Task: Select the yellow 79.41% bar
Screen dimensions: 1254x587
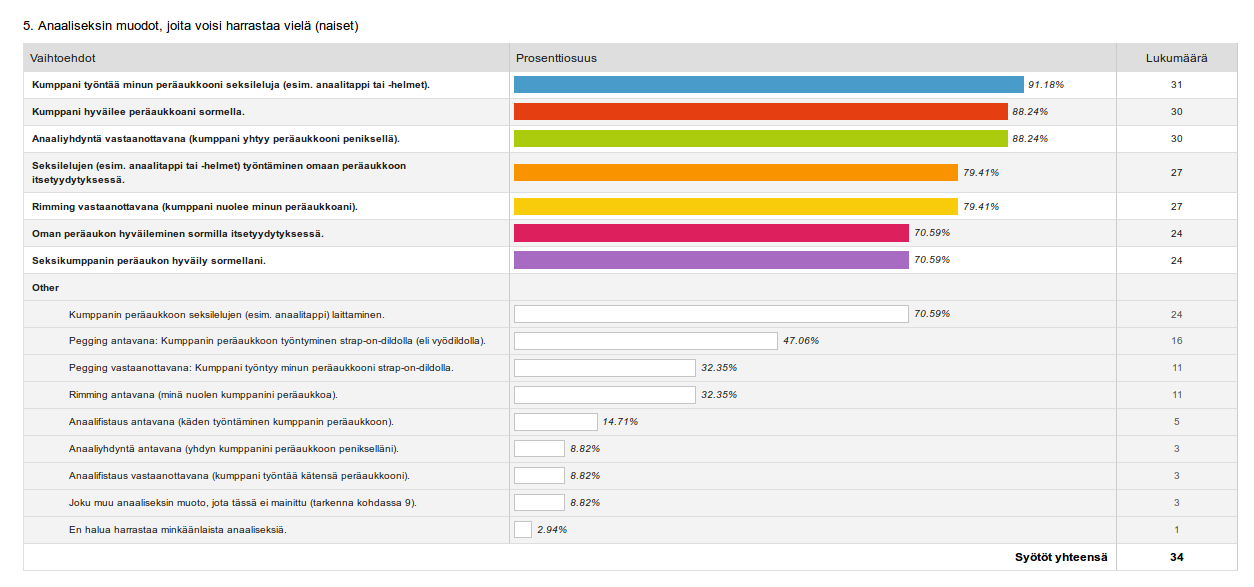Action: tap(735, 207)
